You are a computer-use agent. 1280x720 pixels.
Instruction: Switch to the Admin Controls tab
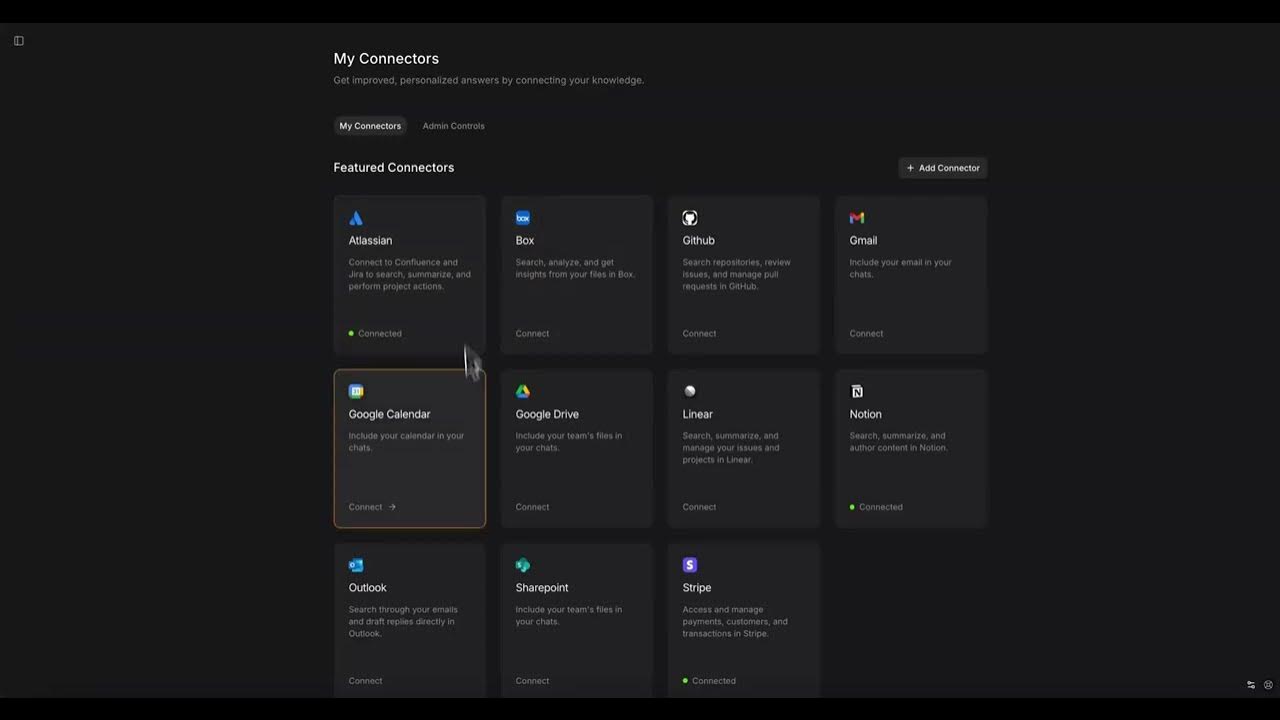tap(453, 126)
